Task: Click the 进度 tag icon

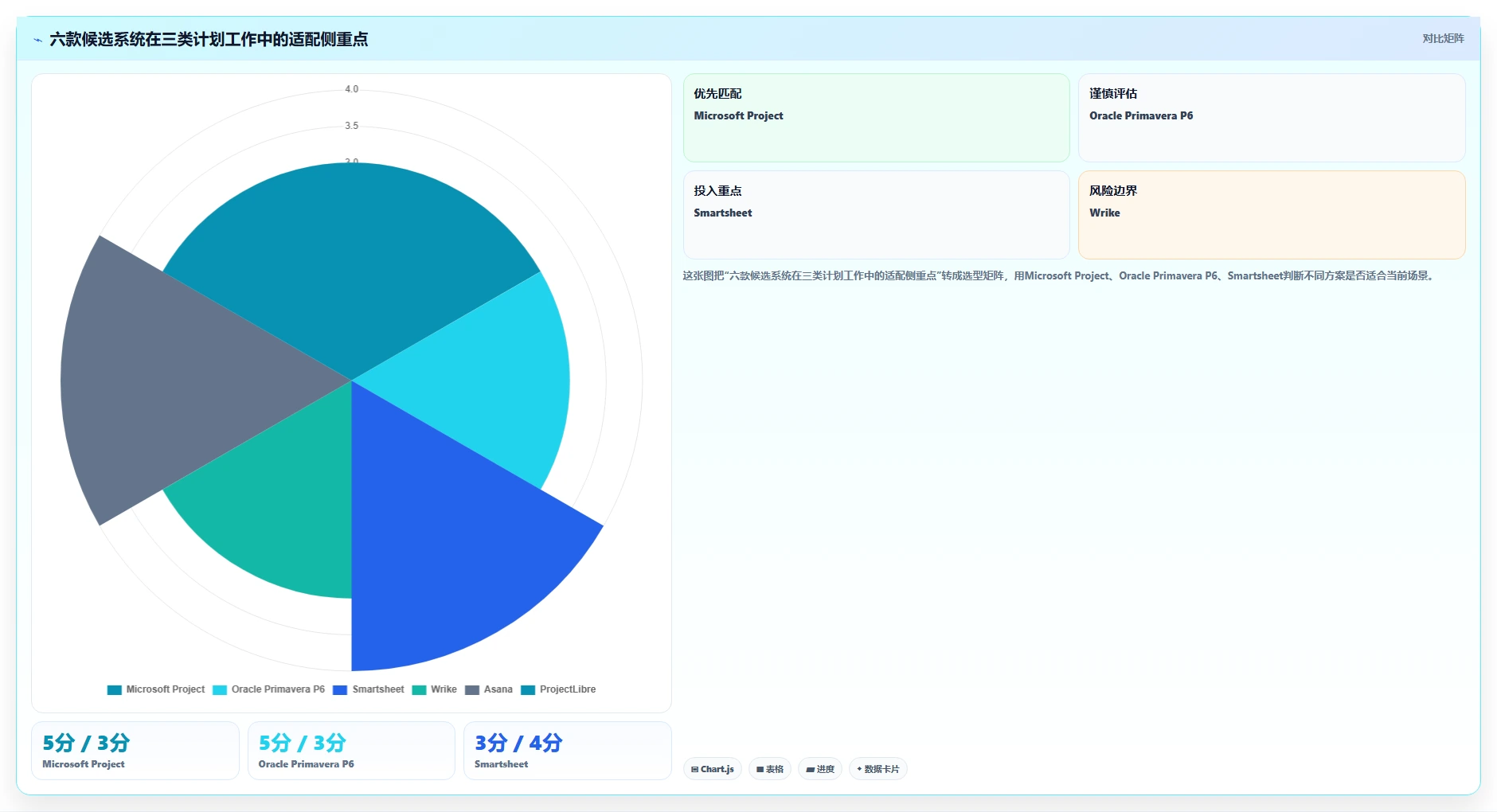Action: (810, 769)
